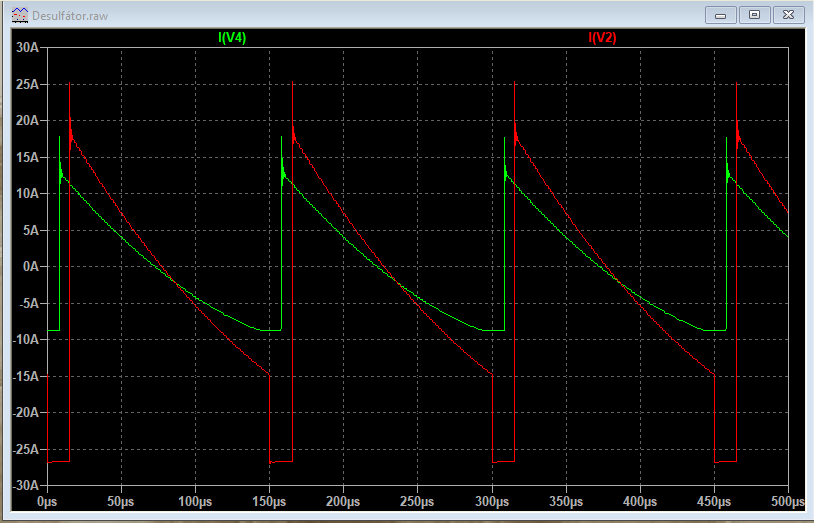
Task: Click the waveform window icon beside Desulfátor.raw
Action: (20, 15)
